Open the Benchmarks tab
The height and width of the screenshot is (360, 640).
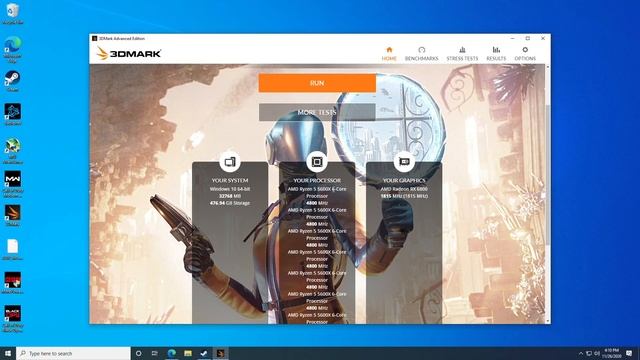tap(421, 53)
